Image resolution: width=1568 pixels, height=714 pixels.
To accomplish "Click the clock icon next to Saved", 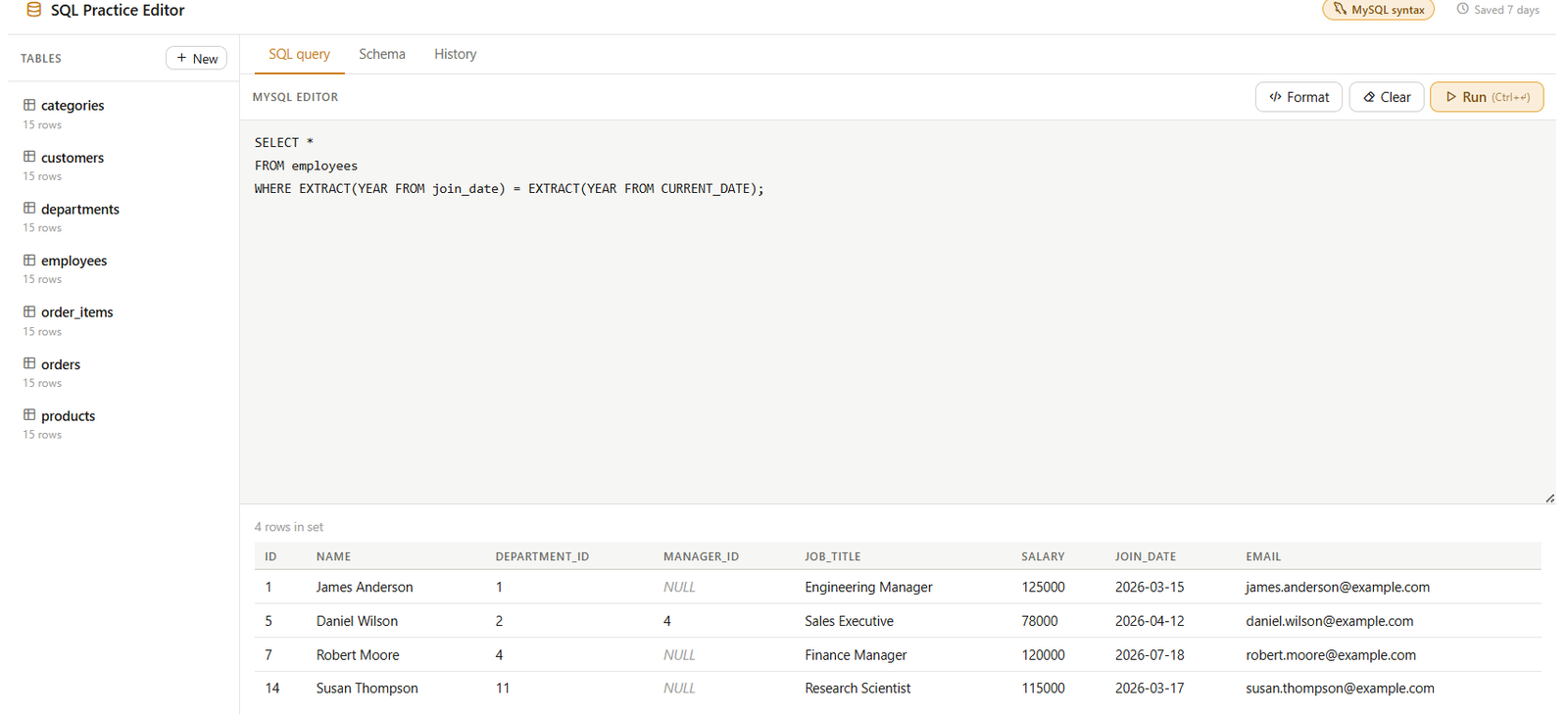I will [x=1462, y=9].
